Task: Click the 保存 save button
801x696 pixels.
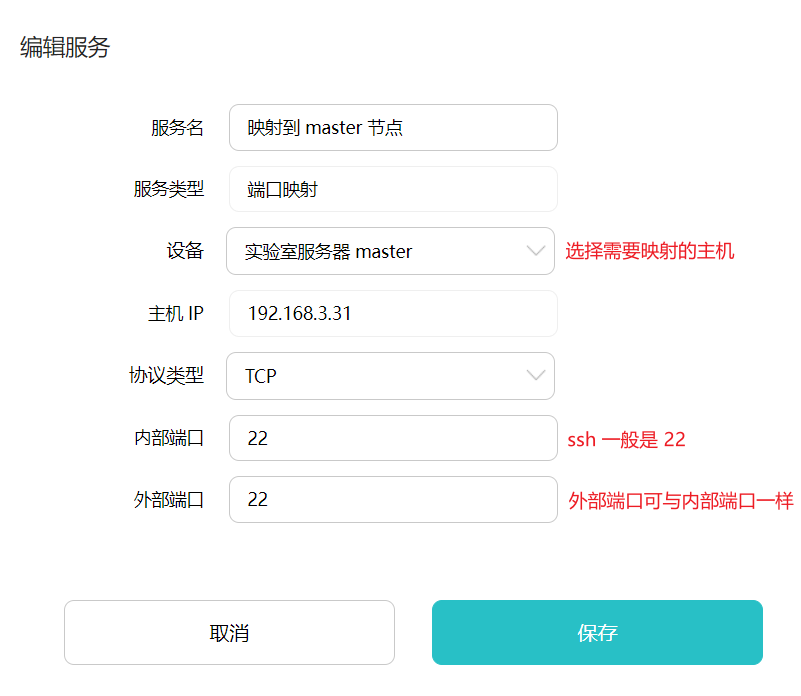Action: (x=596, y=632)
